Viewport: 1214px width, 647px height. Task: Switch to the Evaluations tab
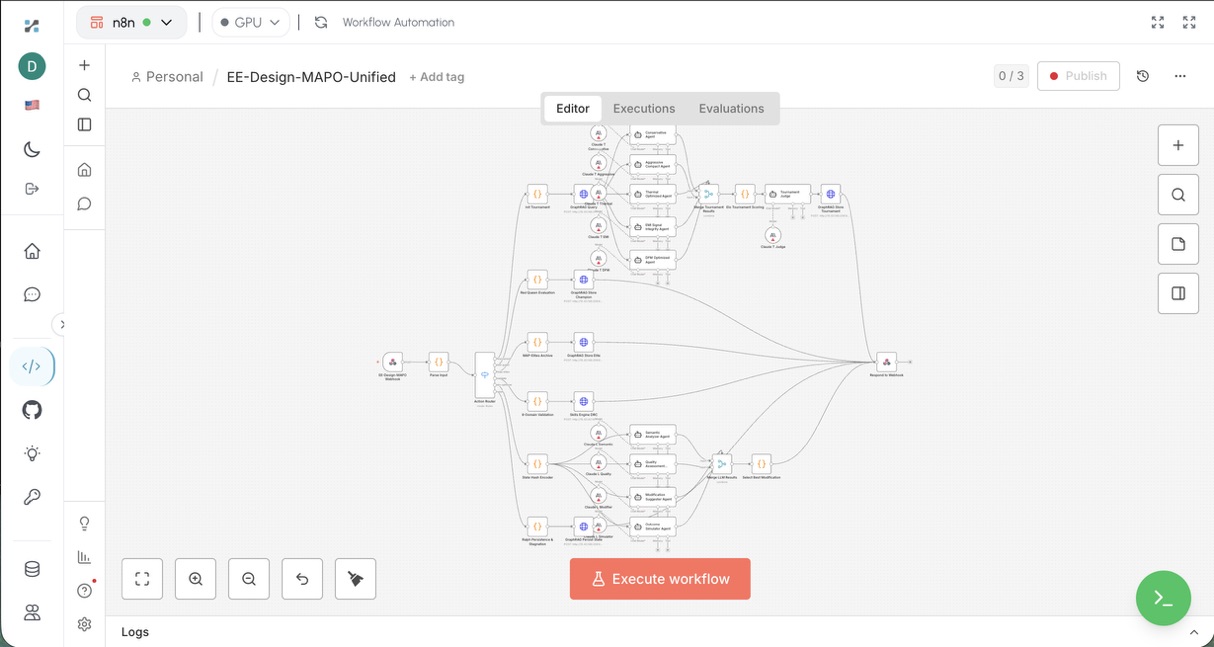pyautogui.click(x=731, y=108)
